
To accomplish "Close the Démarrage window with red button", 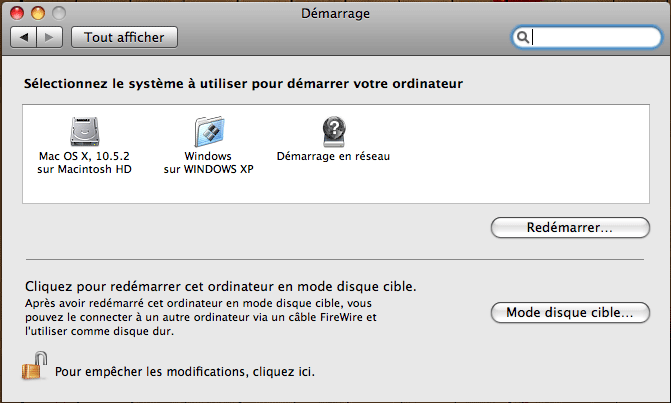I will (x=19, y=13).
